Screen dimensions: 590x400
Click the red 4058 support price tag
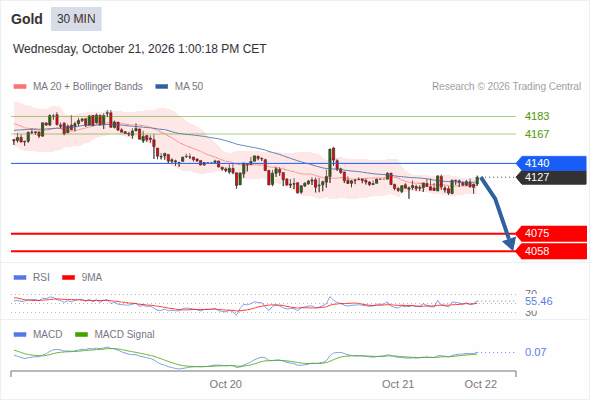(551, 251)
